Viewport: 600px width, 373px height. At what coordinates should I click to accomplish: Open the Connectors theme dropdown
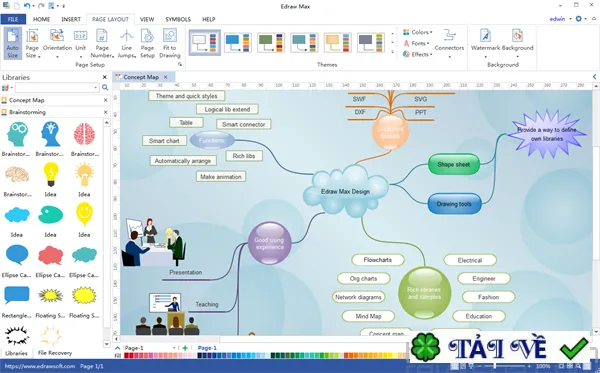point(449,43)
